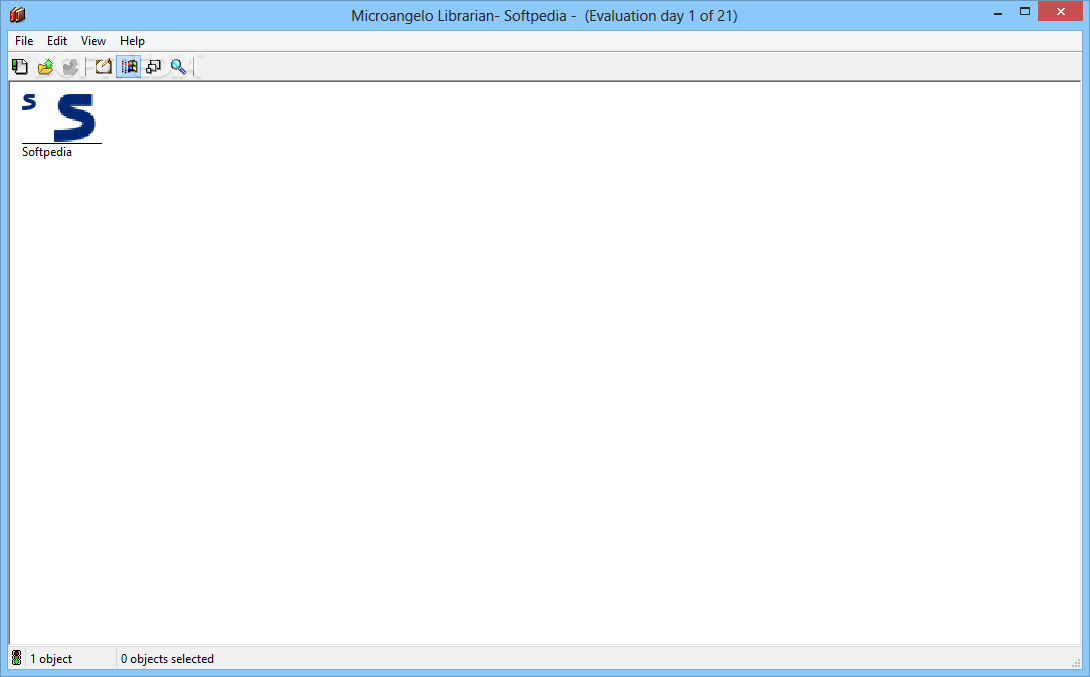The image size is (1090, 677).
Task: Click the magnifying glass search icon
Action: [179, 67]
